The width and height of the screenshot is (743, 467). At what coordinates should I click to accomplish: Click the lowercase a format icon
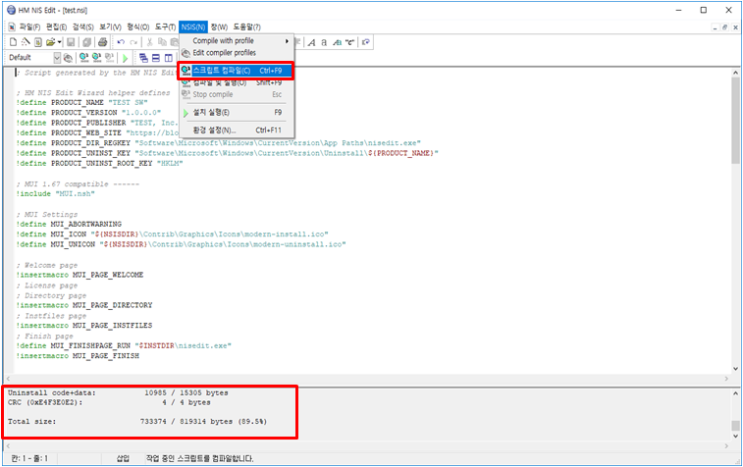[x=324, y=42]
